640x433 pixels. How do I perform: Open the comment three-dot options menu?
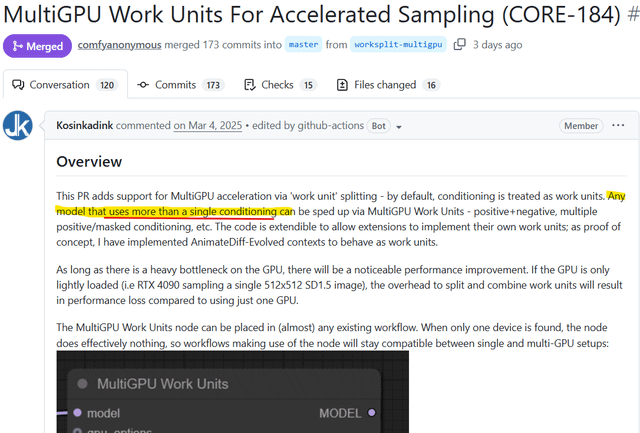coord(618,125)
